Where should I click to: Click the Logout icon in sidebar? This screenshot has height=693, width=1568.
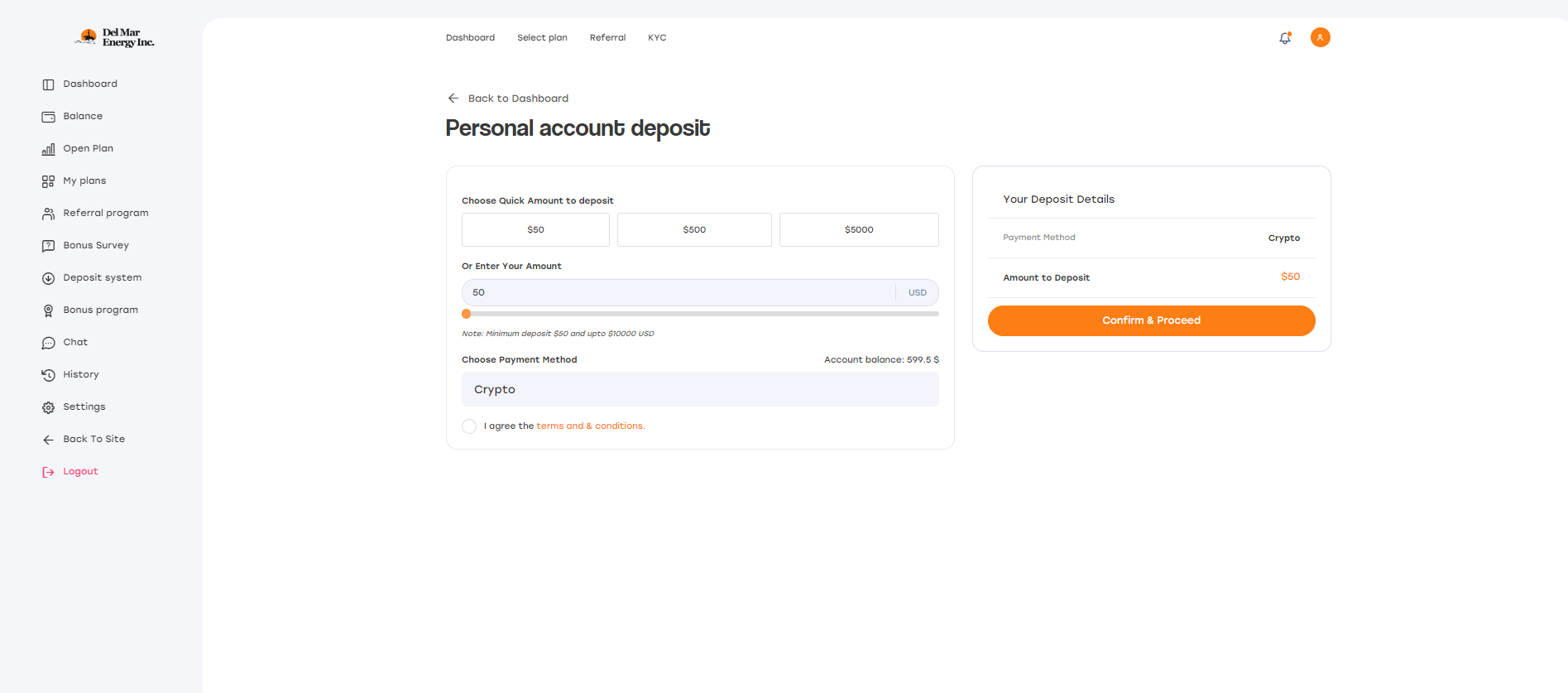coord(48,472)
